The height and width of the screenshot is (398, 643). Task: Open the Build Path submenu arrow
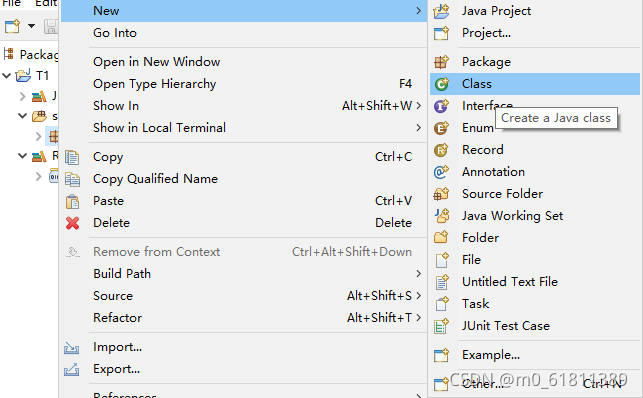[x=418, y=274]
